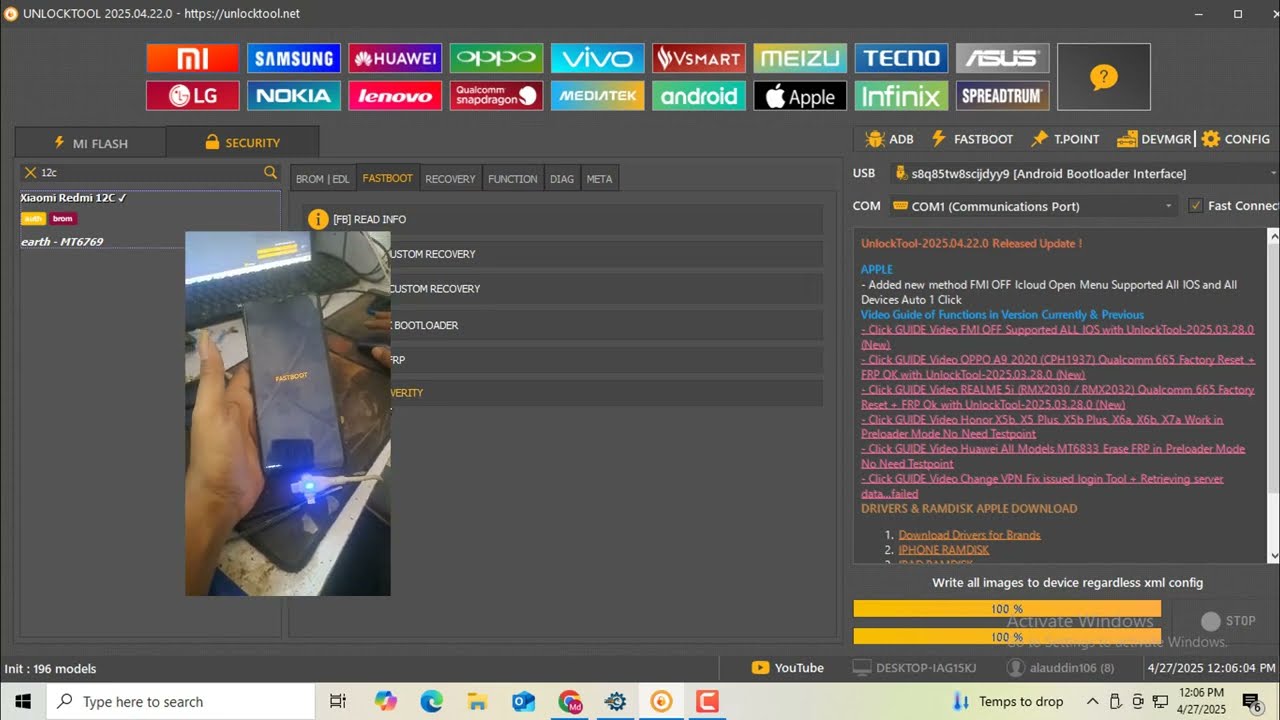Clear the model search with the X icon
Screen dimensions: 1280x720
point(30,173)
